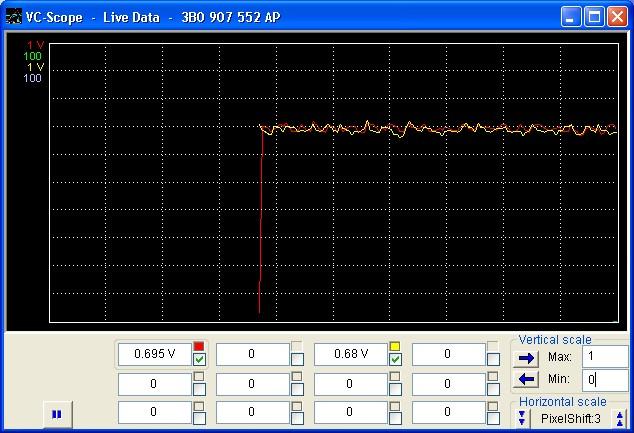Click the Max vertical scale input field
The image size is (634, 433).
(x=605, y=357)
